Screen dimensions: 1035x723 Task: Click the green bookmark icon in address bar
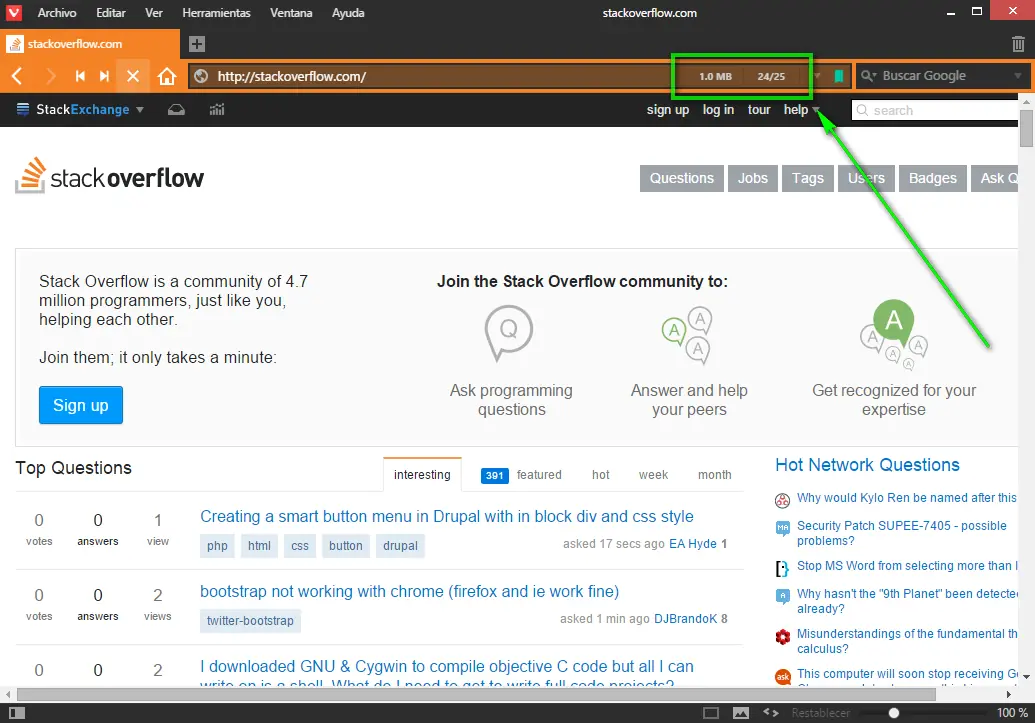(x=838, y=76)
